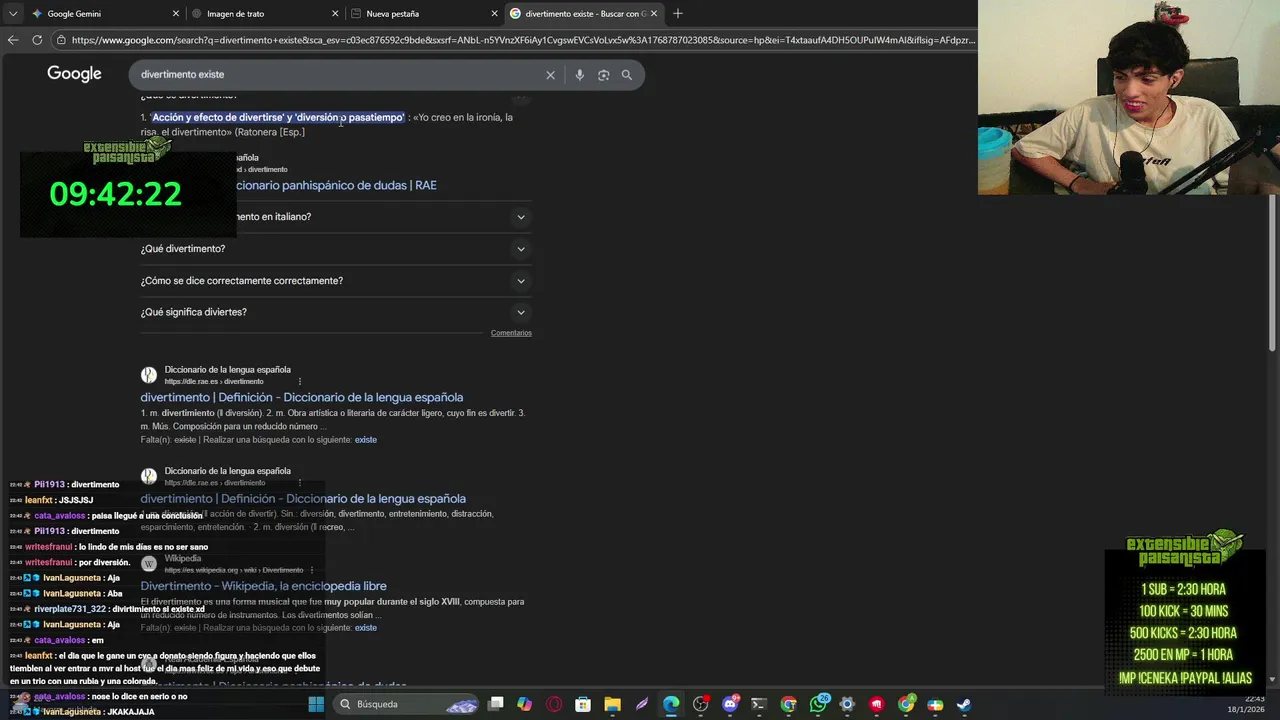
Task: Open the Opera browser taskbar icon
Action: tap(554, 704)
